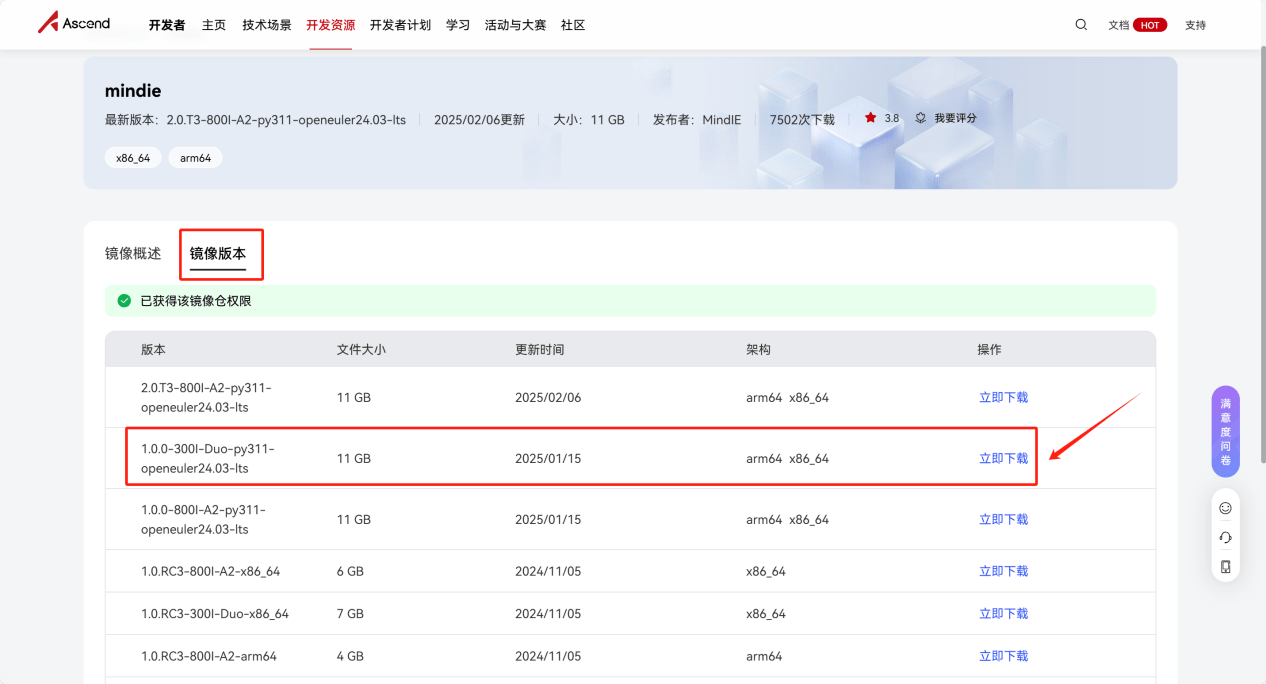
Task: Select the 1.0.RC3-300I-Duo-x86_64 version name
Action: 215,613
